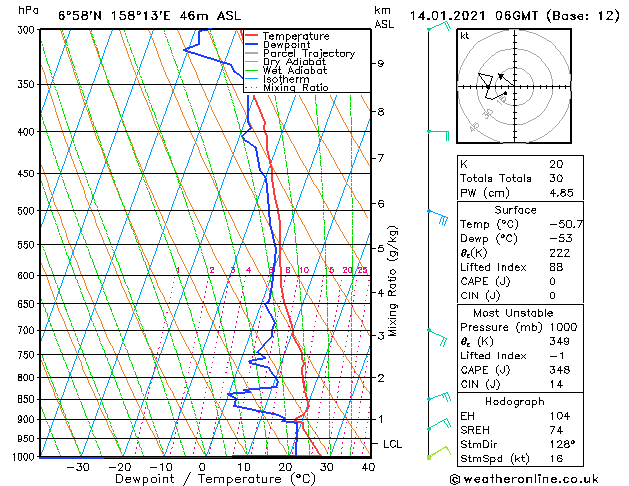Image resolution: width=629 pixels, height=486 pixels.
Task: Click the Totals Totals value 30
Action: coord(556,178)
